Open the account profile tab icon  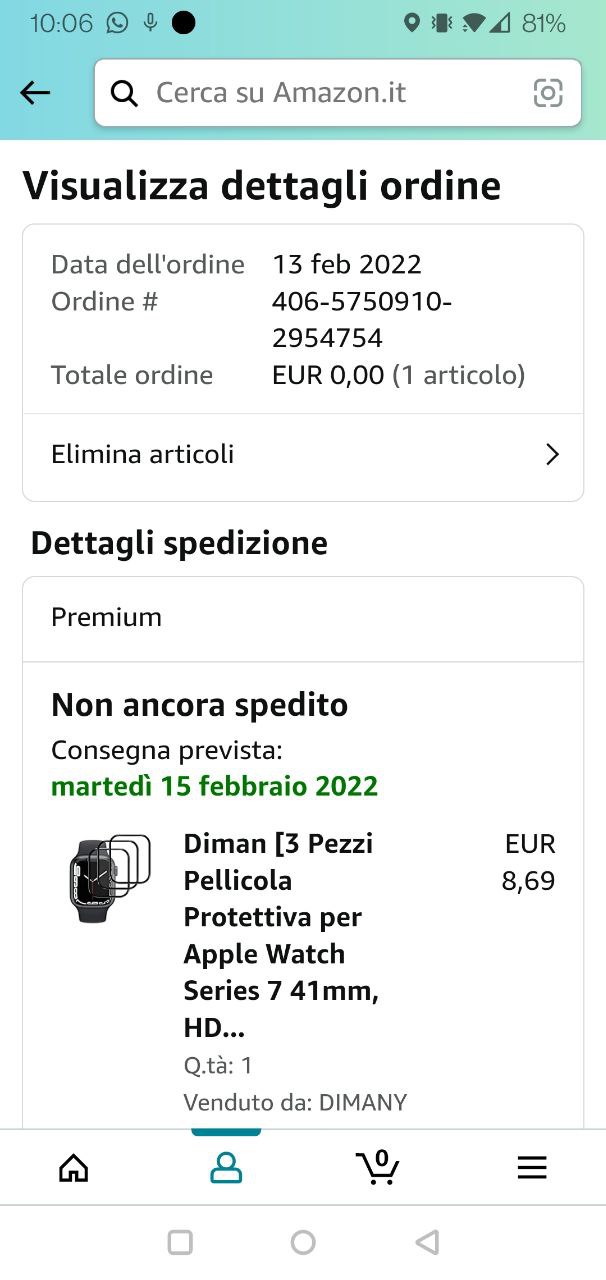pos(226,1167)
